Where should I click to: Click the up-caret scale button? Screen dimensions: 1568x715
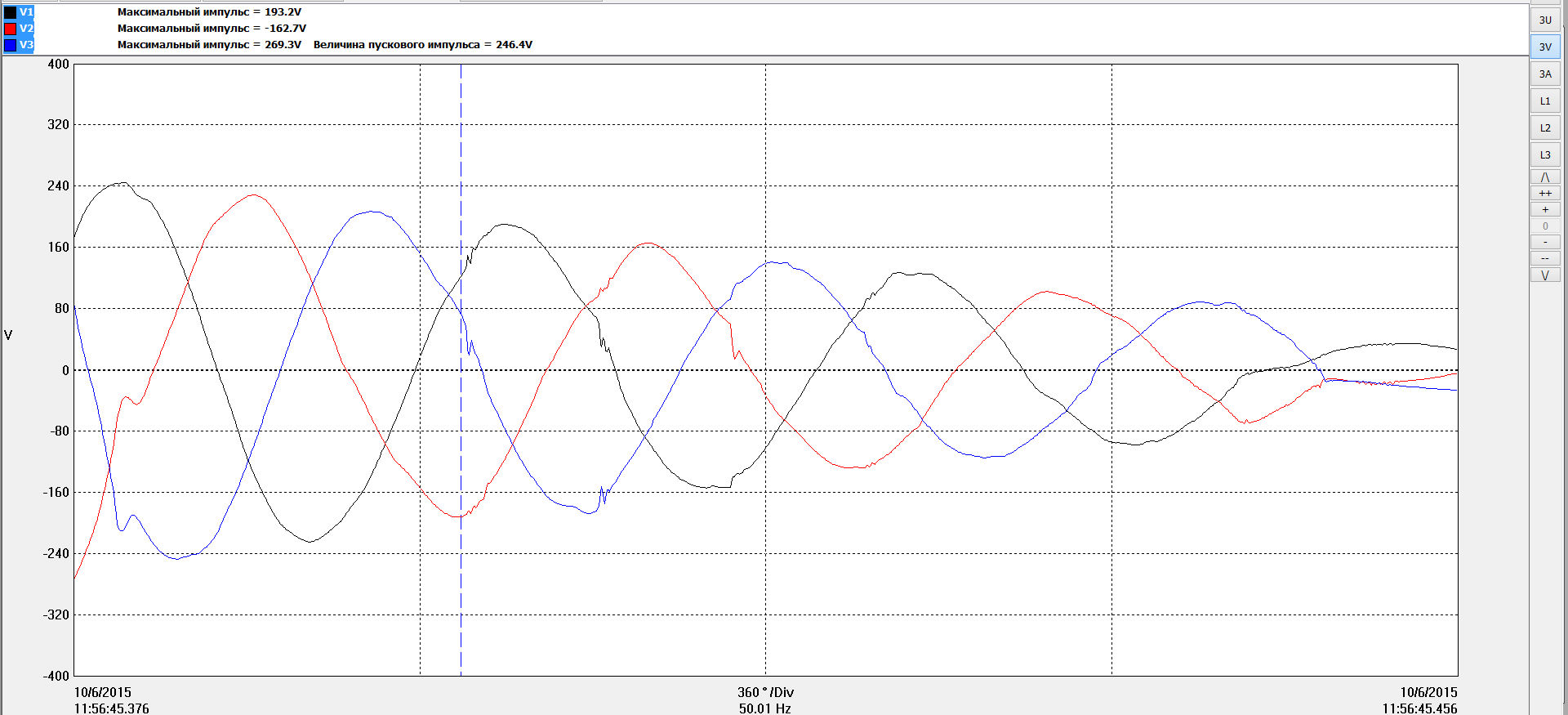(x=1545, y=177)
